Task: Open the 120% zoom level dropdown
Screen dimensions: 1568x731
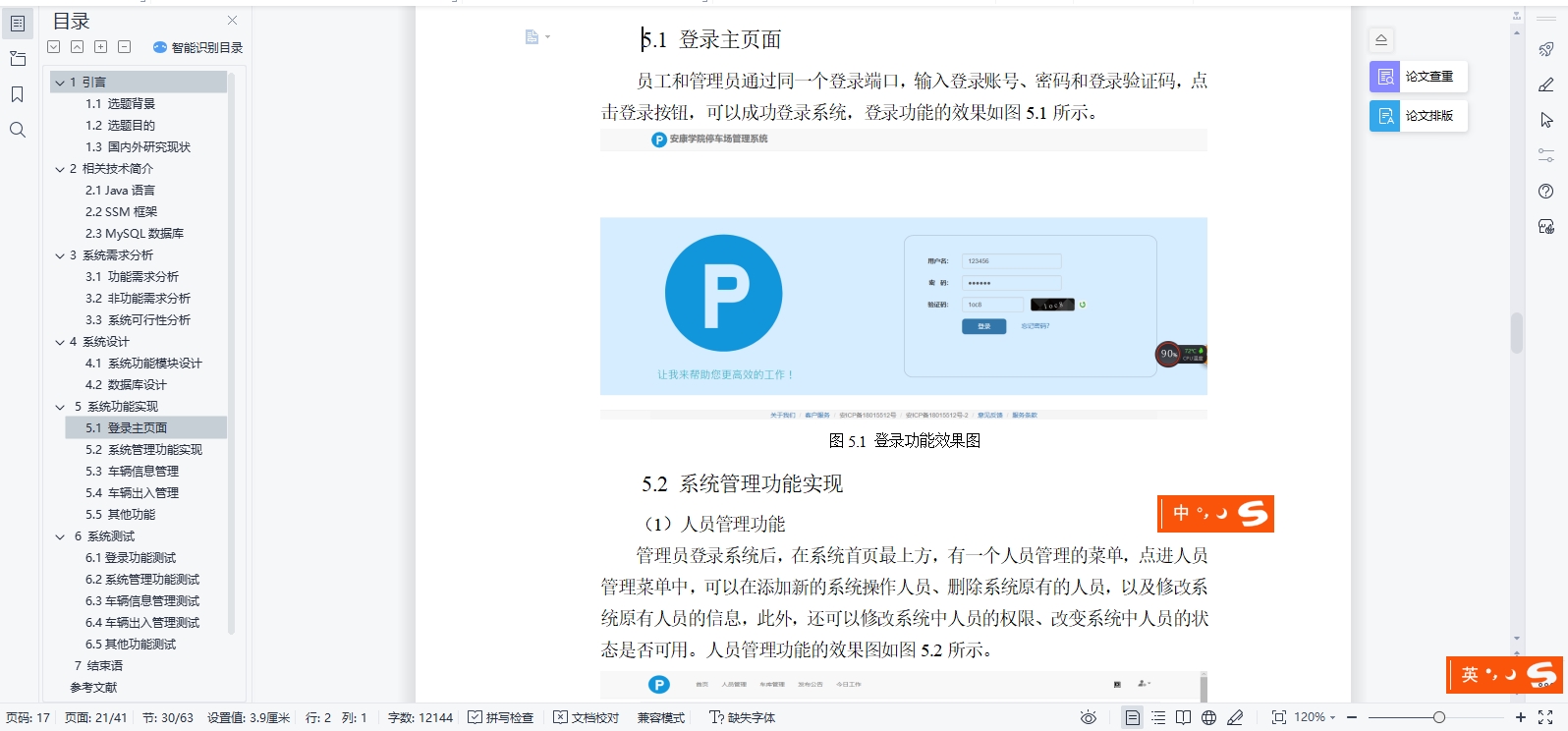Action: (1315, 717)
